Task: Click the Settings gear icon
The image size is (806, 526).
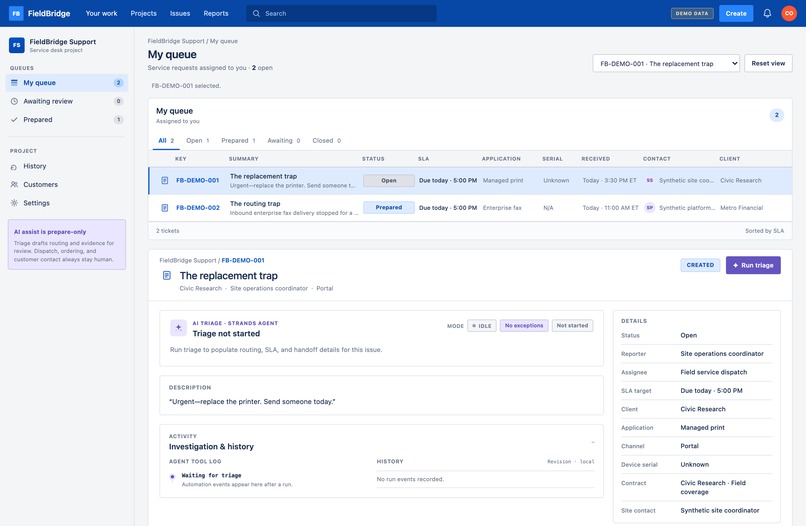Action: (14, 203)
